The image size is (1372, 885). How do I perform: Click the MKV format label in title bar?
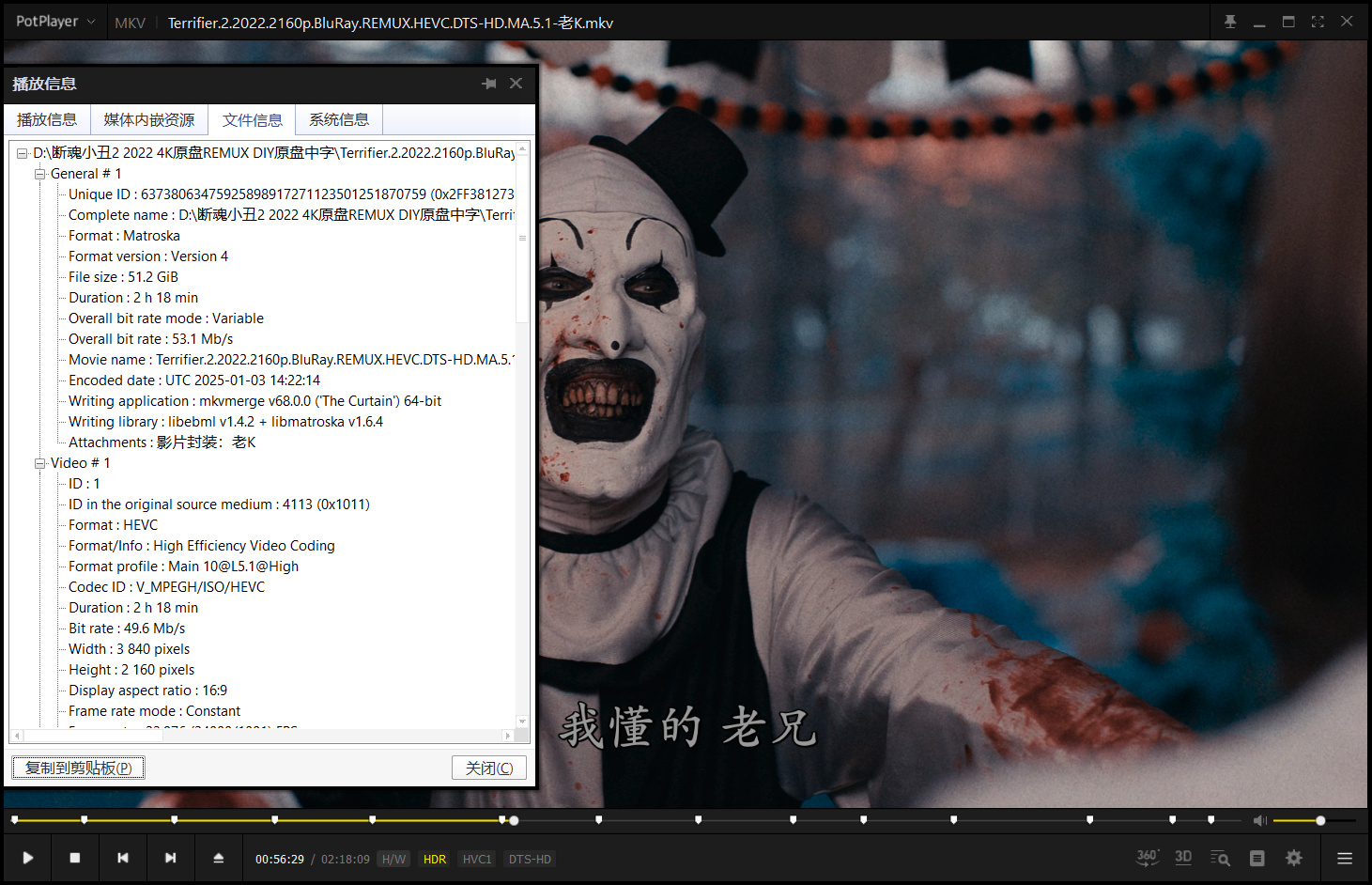point(130,23)
